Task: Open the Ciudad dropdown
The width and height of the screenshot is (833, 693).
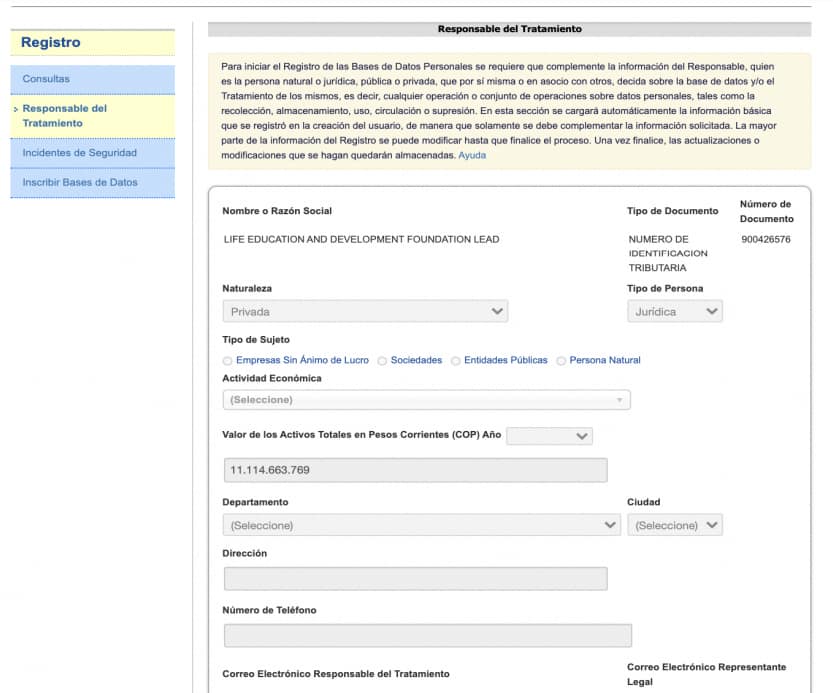Action: (675, 525)
